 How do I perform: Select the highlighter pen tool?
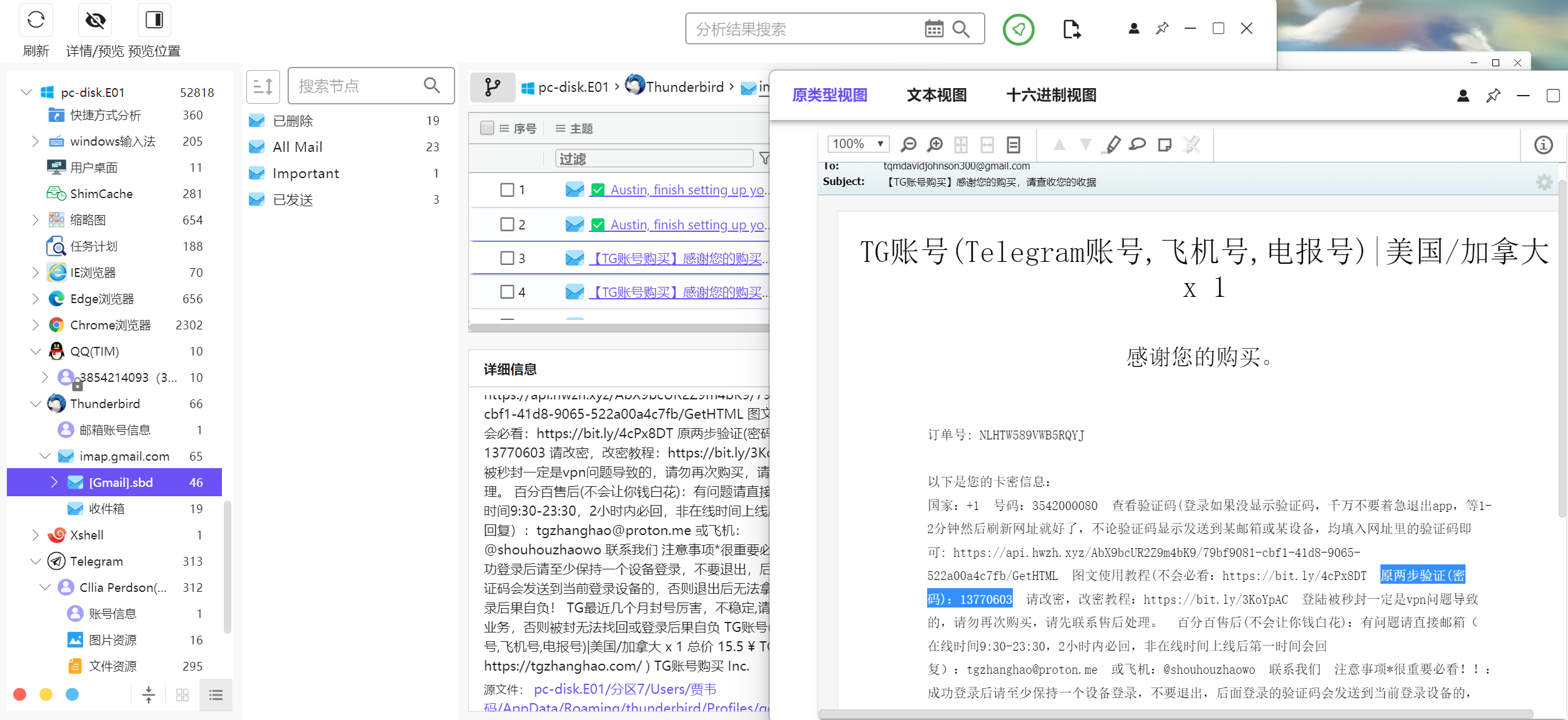coord(1113,144)
